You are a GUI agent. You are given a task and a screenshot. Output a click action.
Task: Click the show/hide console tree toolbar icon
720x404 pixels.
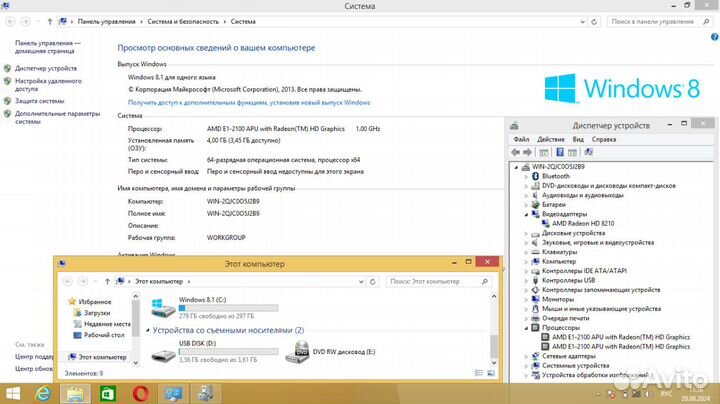[544, 152]
